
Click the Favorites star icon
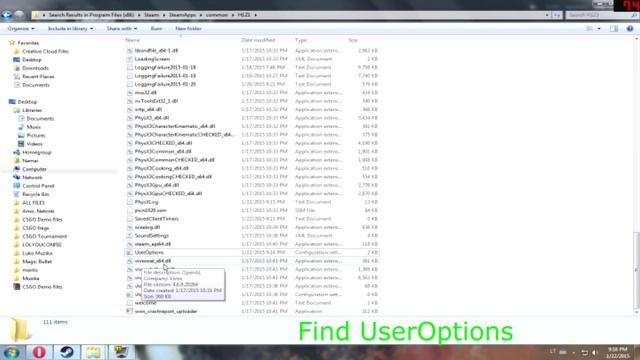click(x=12, y=42)
